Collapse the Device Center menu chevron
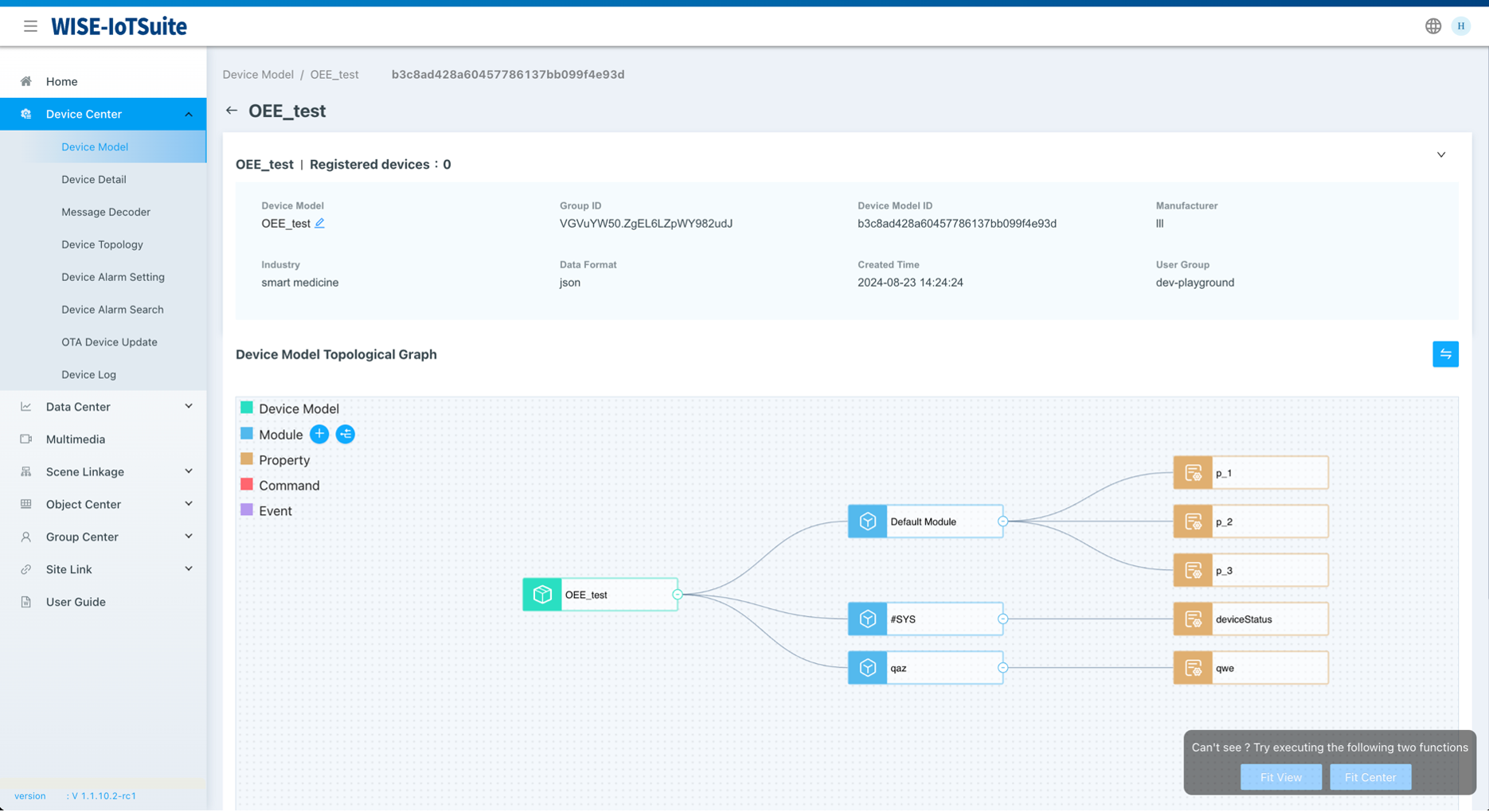 (x=189, y=114)
